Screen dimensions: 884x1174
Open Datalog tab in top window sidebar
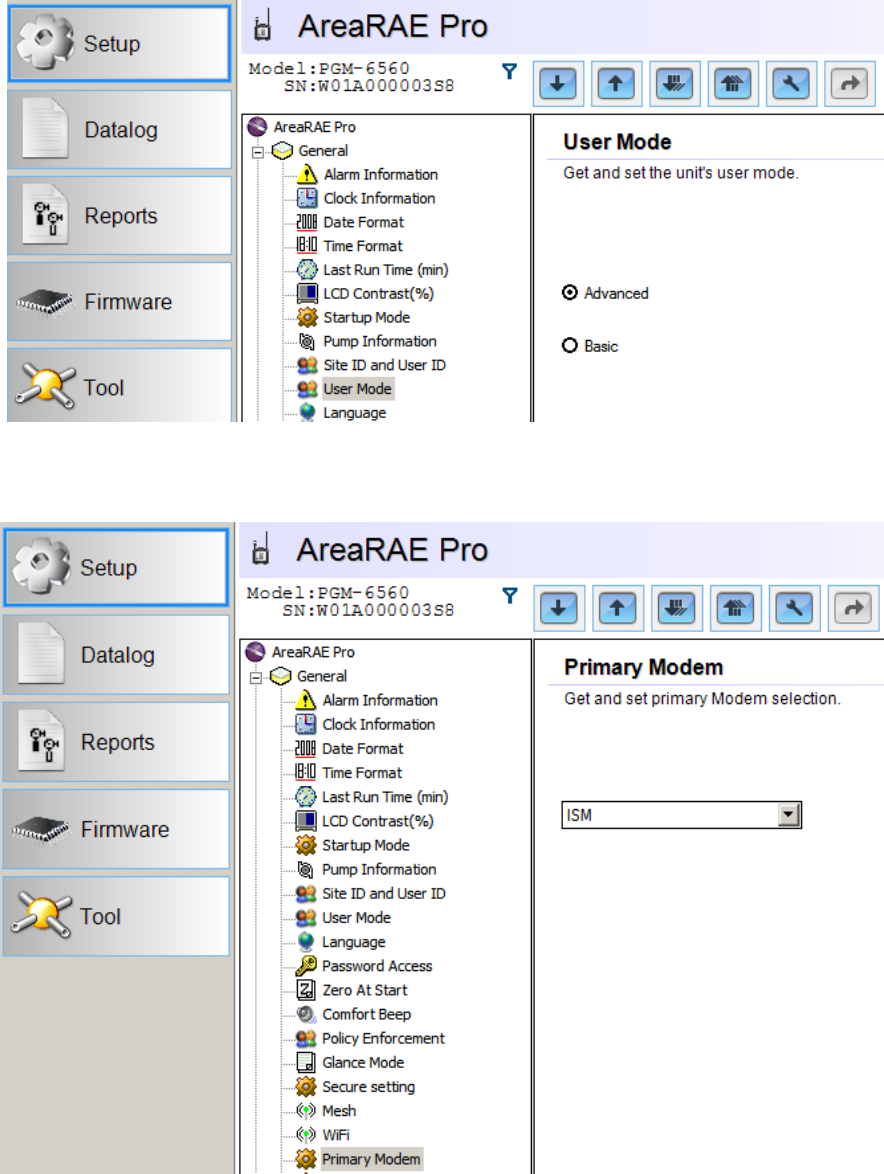coord(119,130)
